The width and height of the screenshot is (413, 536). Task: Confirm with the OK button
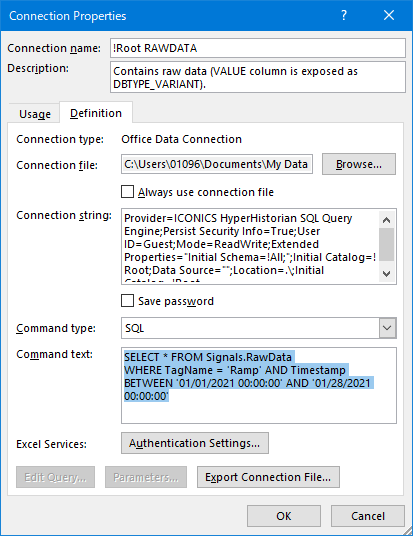(x=284, y=516)
